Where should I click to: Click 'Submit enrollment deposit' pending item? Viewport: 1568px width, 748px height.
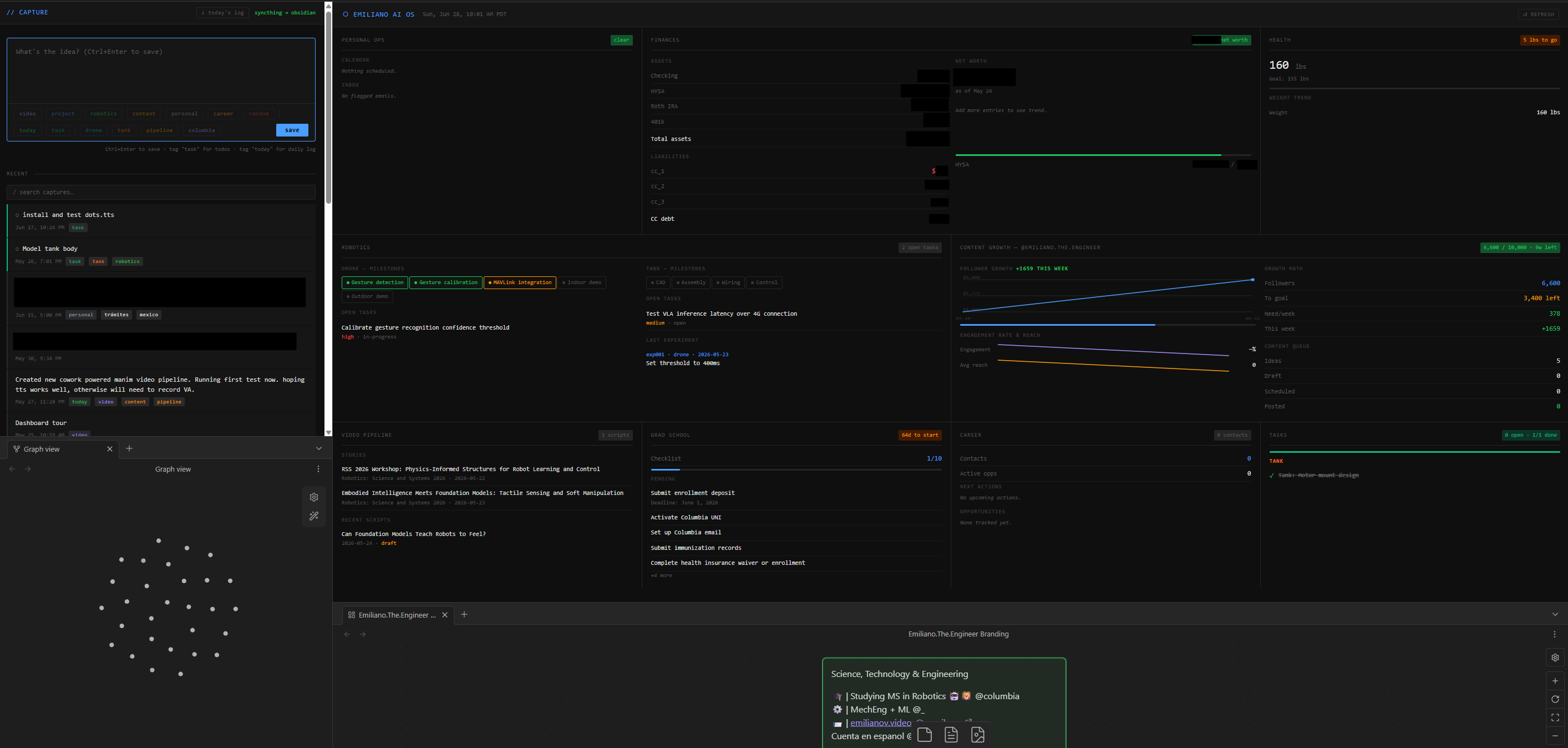[693, 493]
